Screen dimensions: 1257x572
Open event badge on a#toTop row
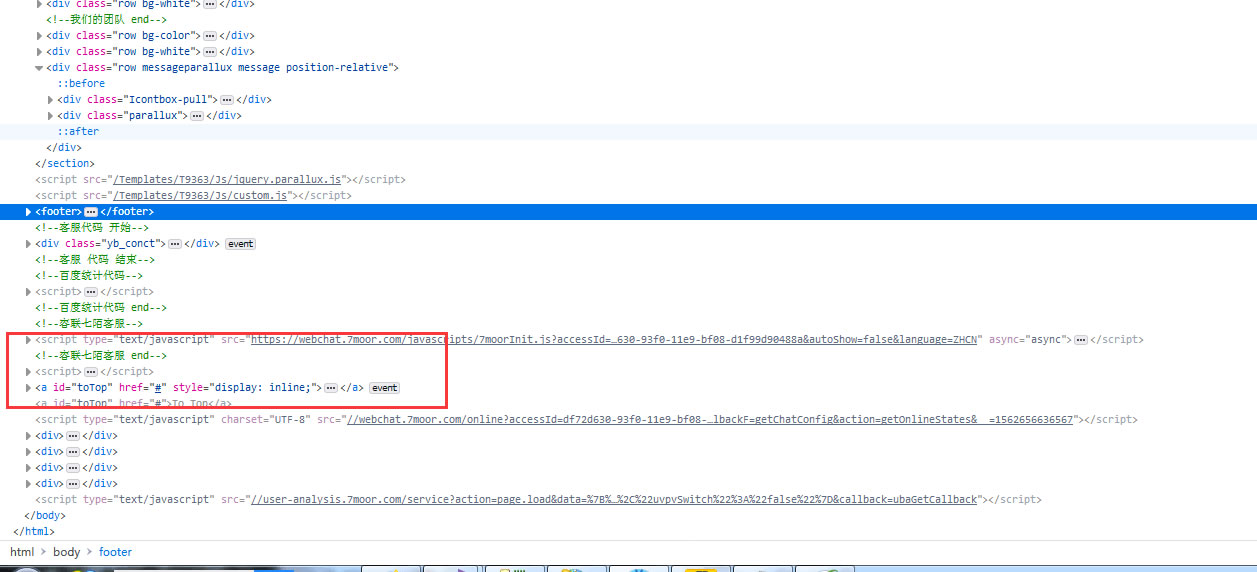click(x=385, y=388)
